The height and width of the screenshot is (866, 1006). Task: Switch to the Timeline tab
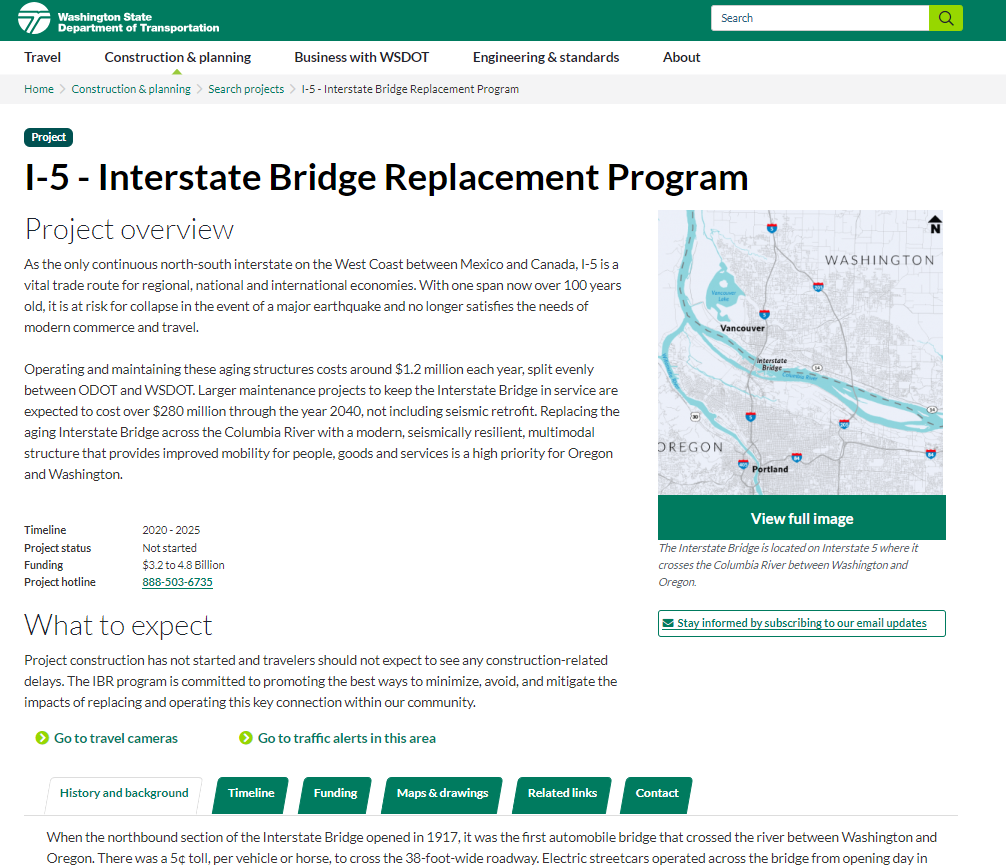251,793
